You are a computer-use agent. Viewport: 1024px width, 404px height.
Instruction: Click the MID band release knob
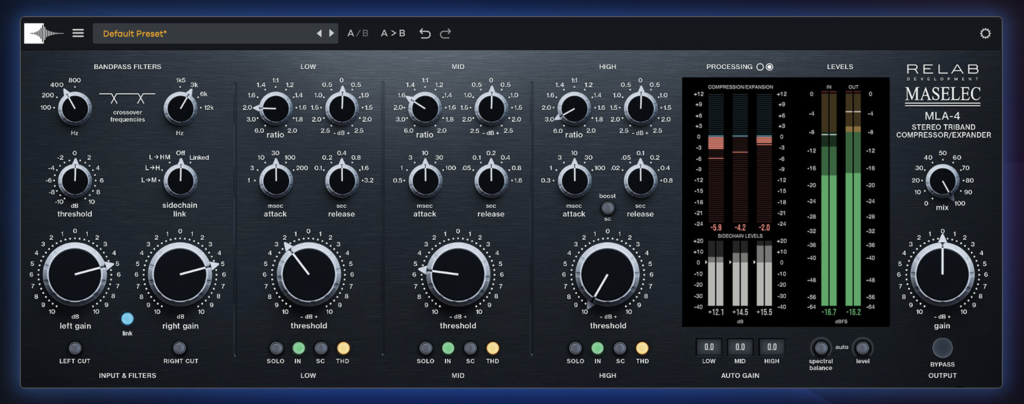coord(491,180)
